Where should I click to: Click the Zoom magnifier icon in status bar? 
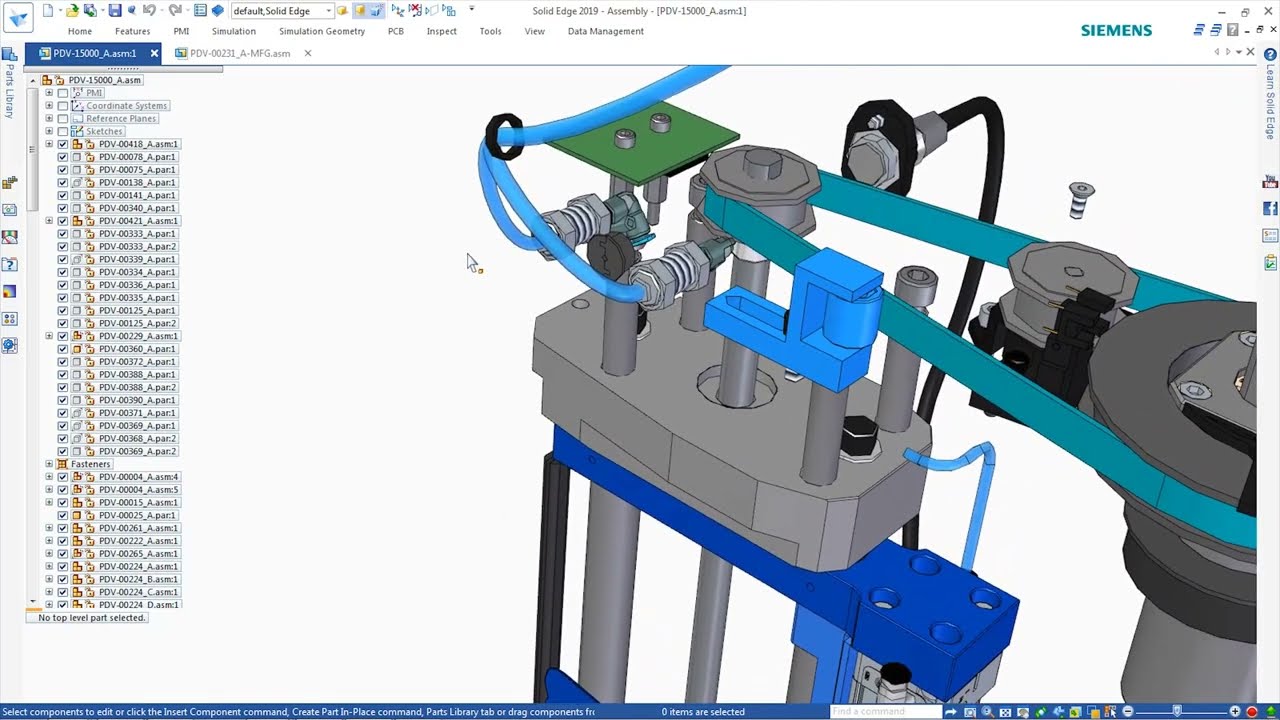(x=987, y=712)
